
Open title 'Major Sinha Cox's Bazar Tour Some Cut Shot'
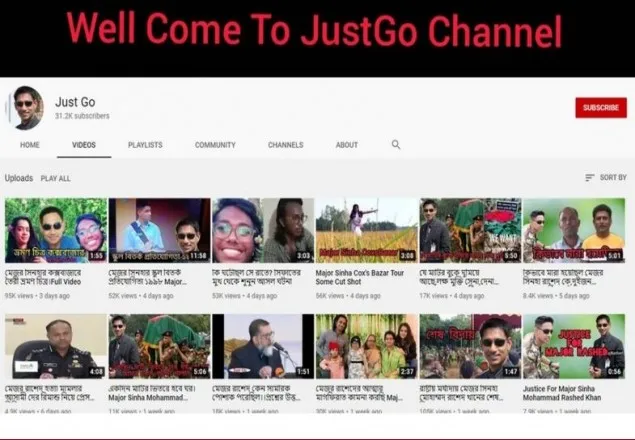coord(360,277)
